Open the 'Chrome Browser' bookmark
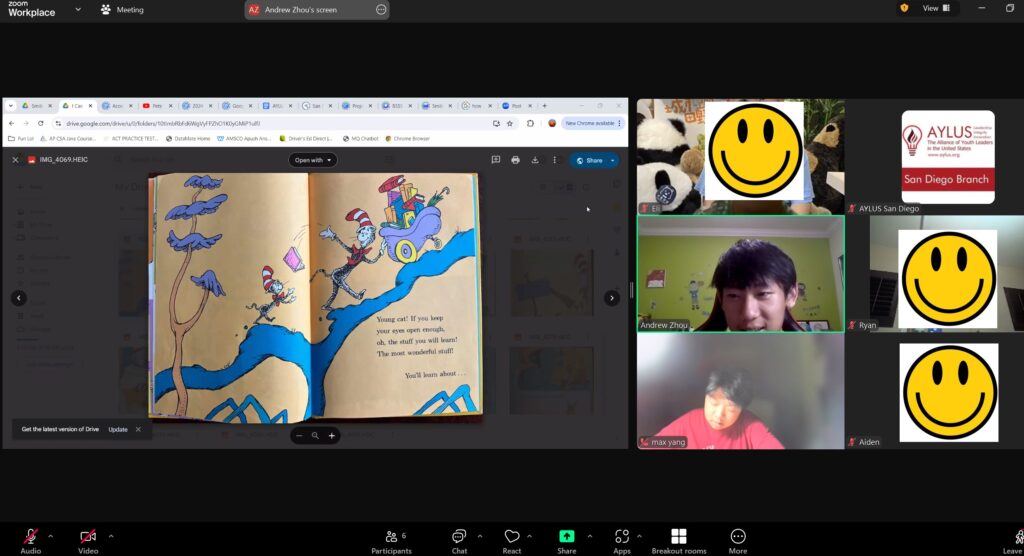Viewport: 1024px width, 556px height. 408,139
